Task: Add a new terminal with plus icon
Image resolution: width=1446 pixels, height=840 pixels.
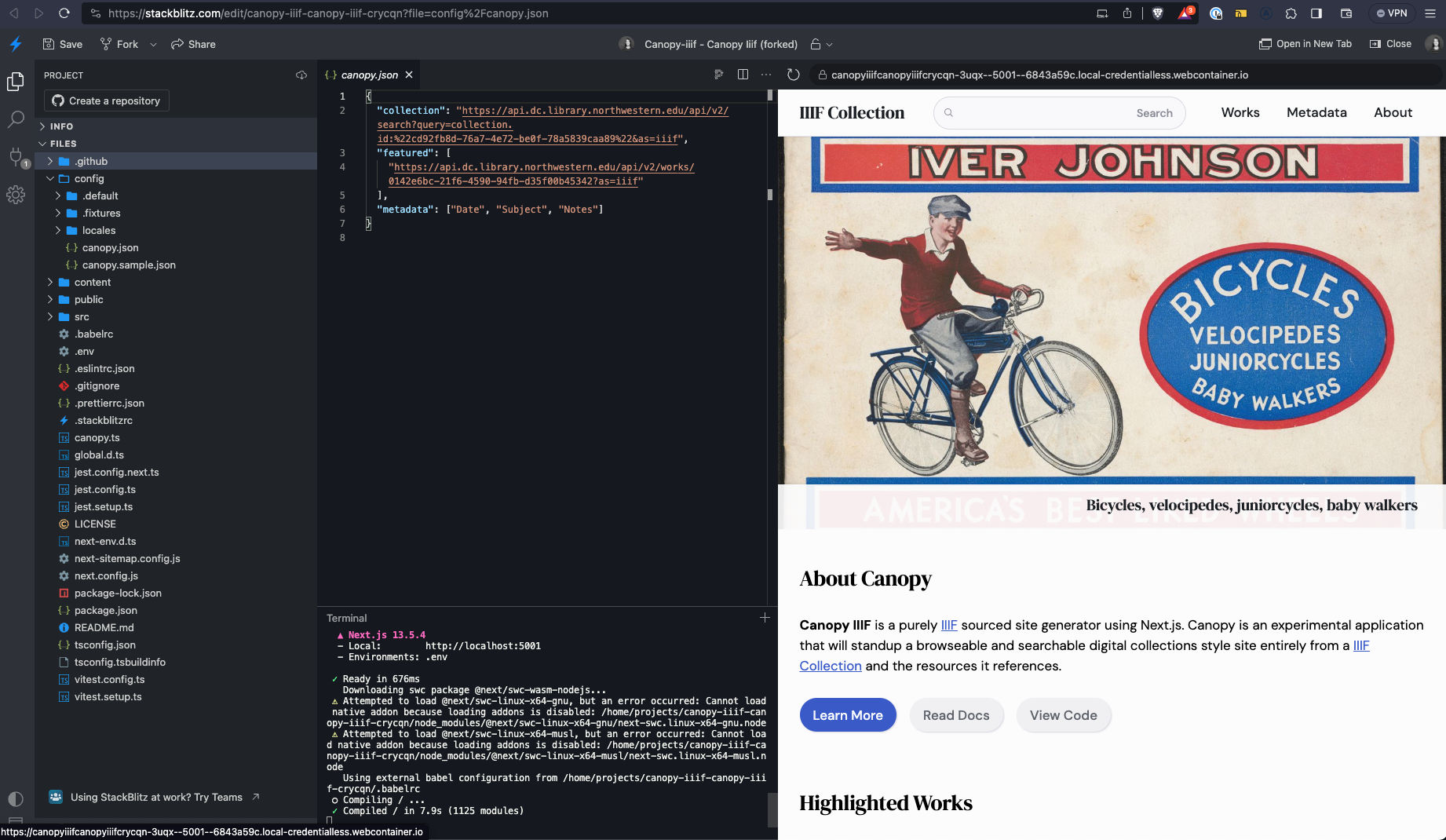Action: [765, 618]
